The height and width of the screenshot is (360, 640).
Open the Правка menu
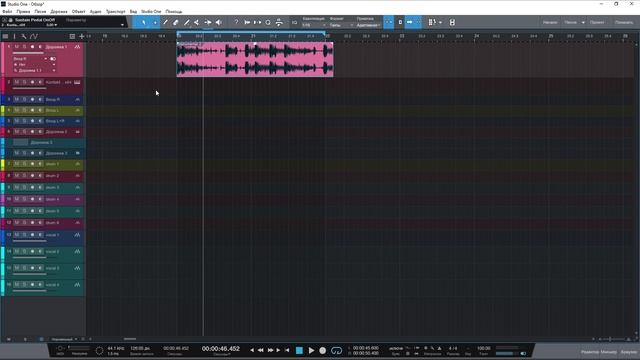(x=23, y=11)
